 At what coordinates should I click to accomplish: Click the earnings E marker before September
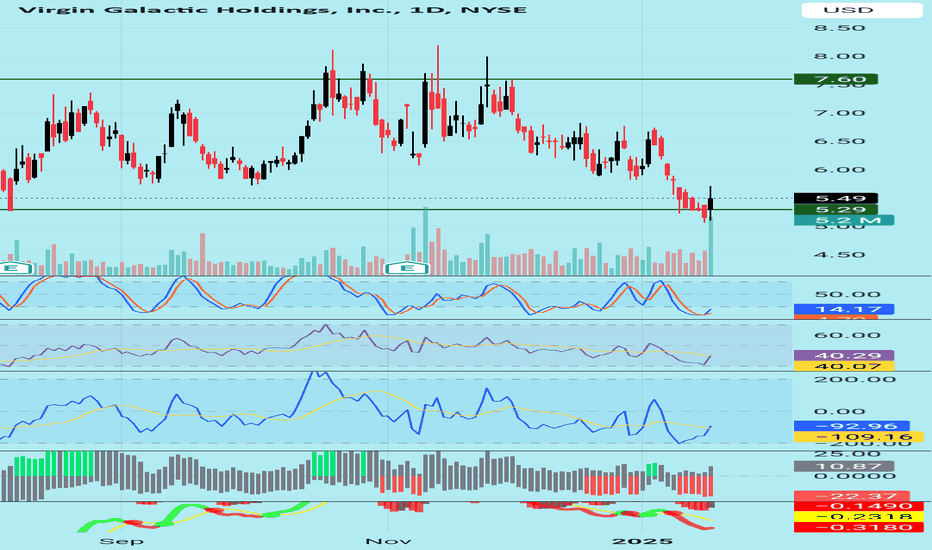click(12, 268)
